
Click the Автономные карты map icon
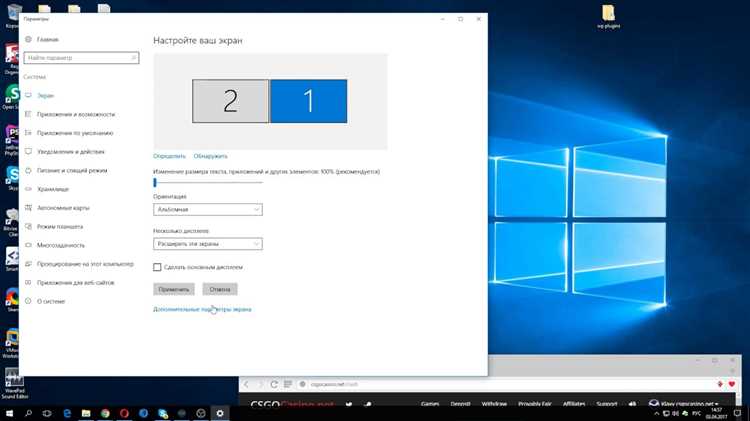28,208
